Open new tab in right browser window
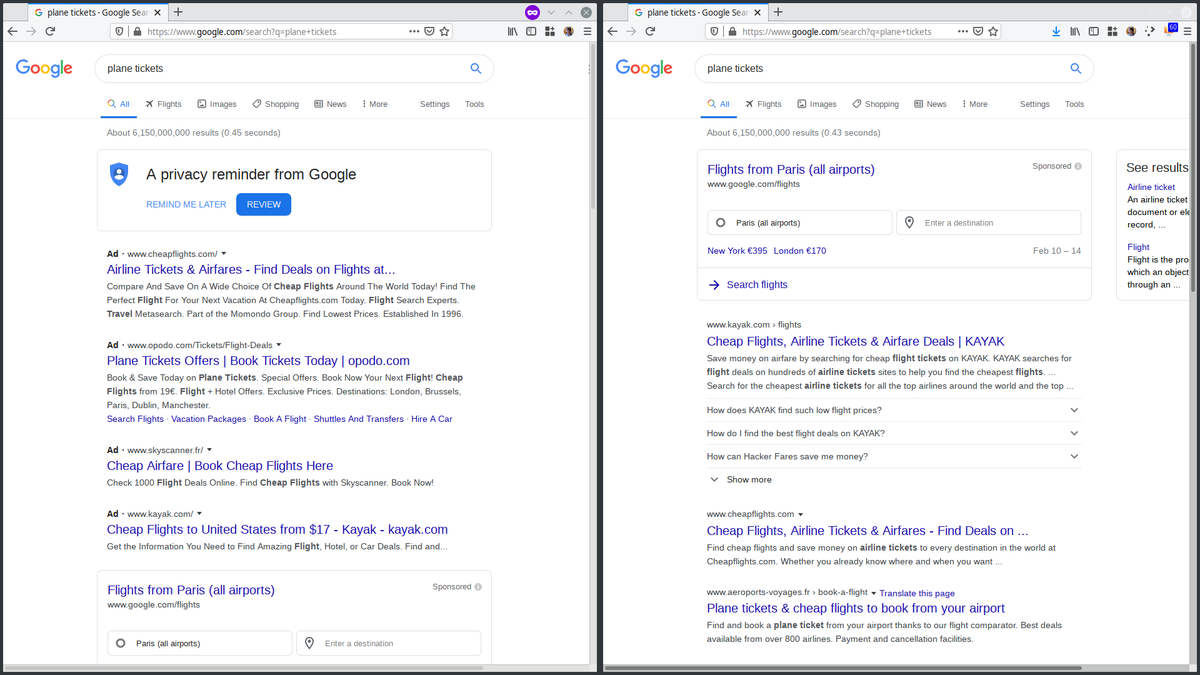Screen dimensions: 1200x675 pyautogui.click(x=778, y=12)
